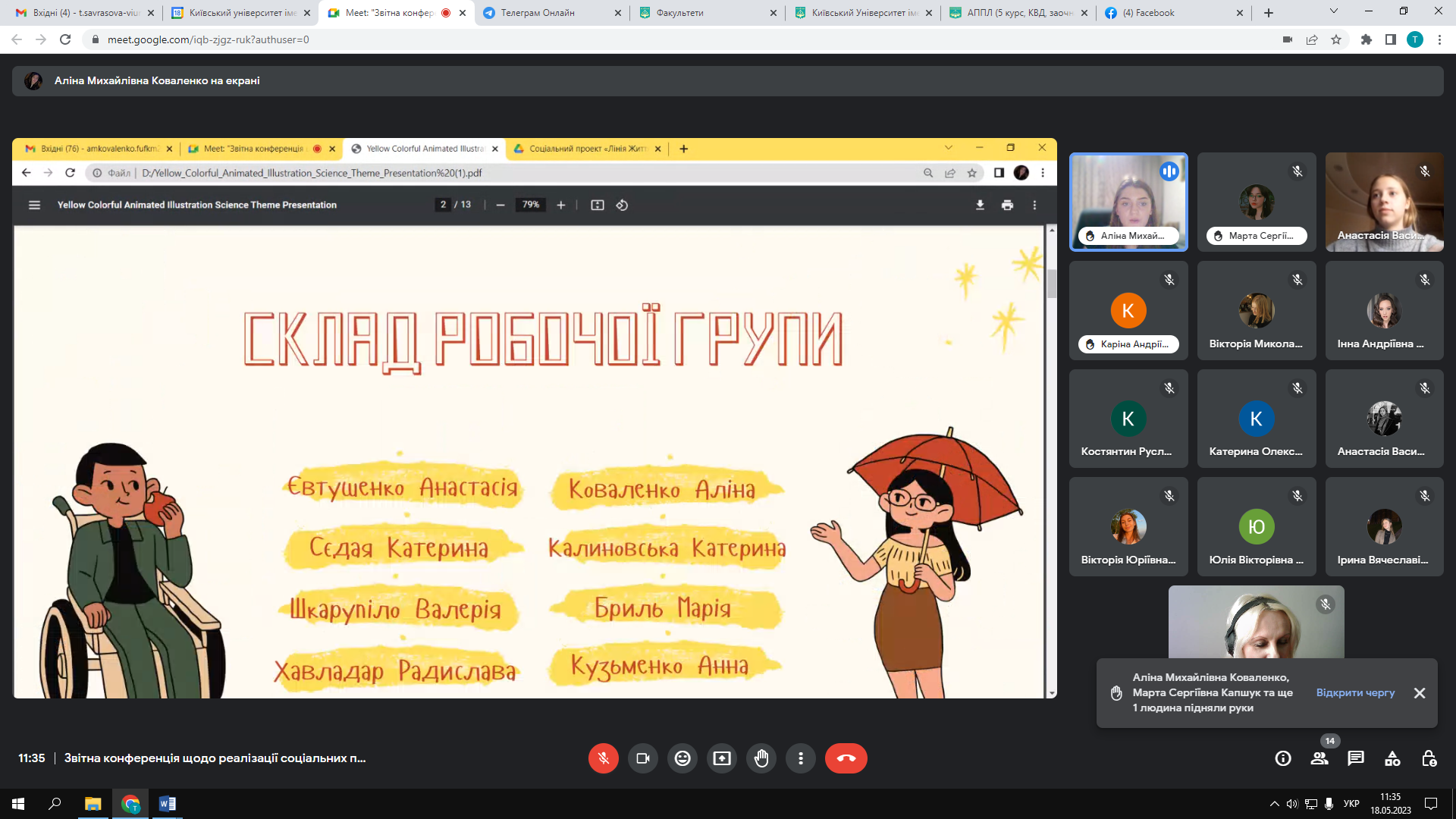The image size is (1456, 819).
Task: Click the red leave call button
Action: click(846, 758)
